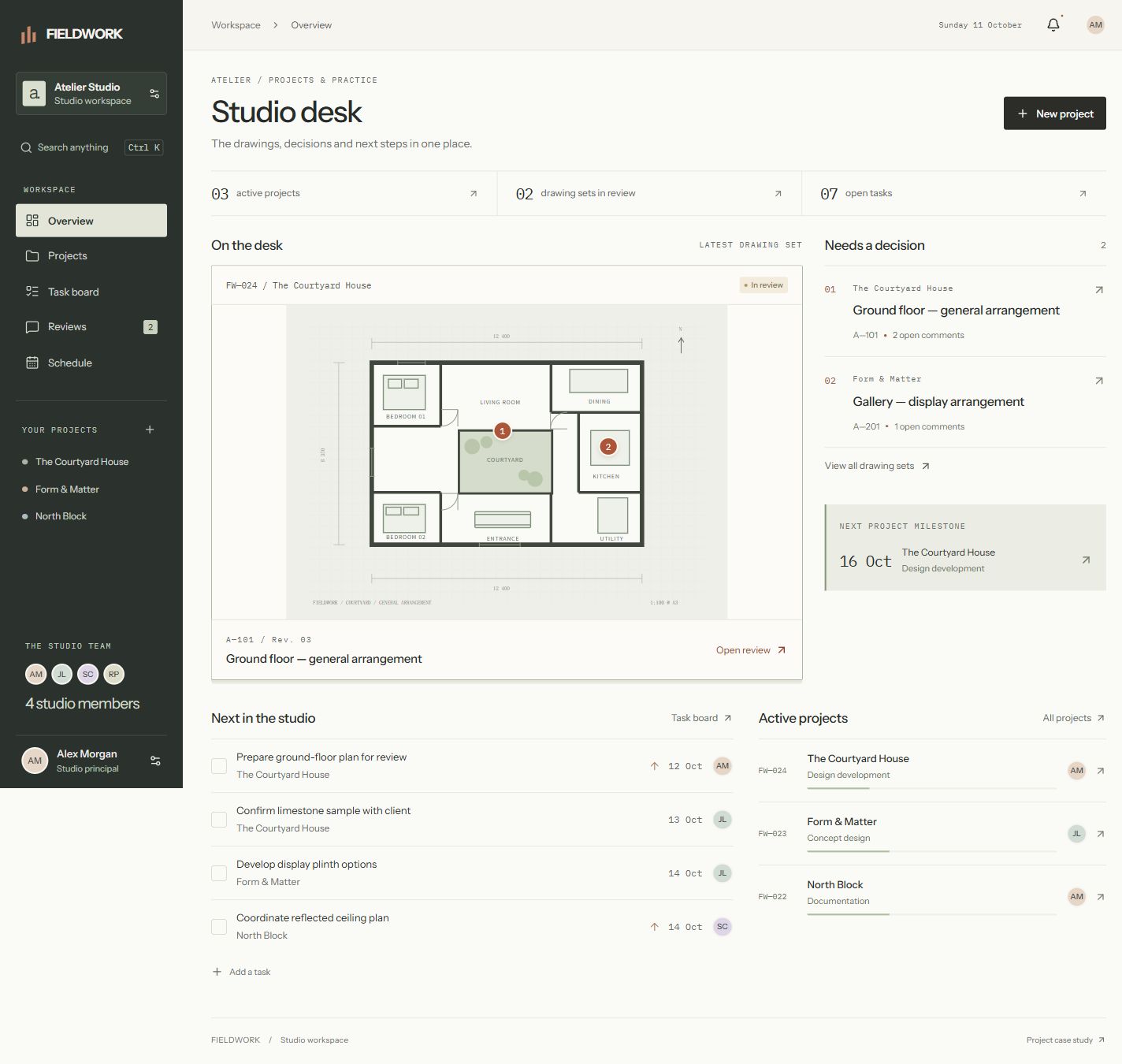The image size is (1122, 1064).
Task: Open Form & Matter active project arrow
Action: click(1101, 834)
